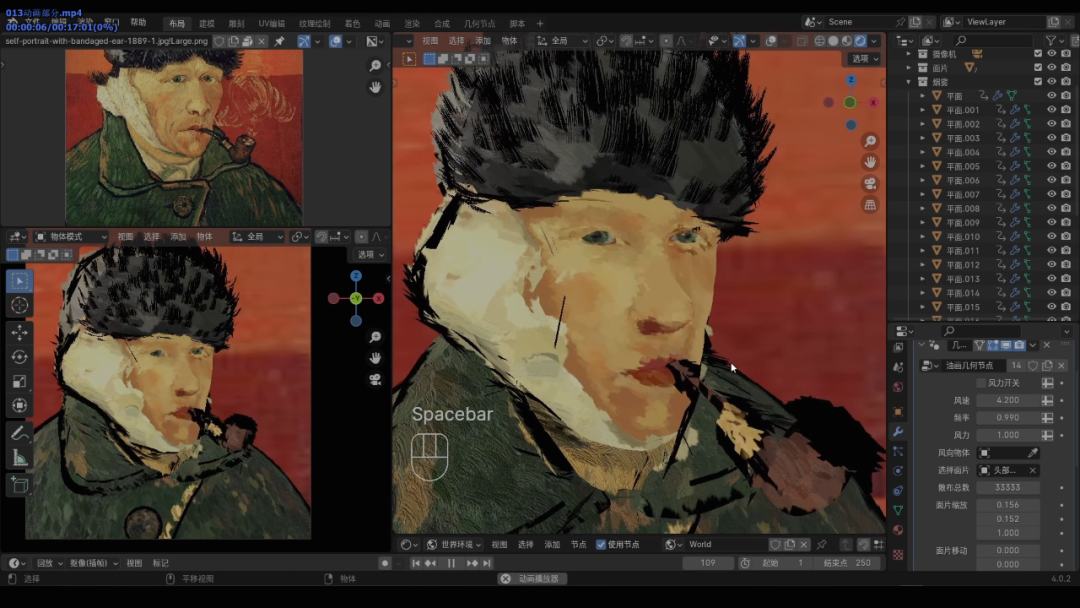Screen dimensions: 1080x608
Task: Open the 选项 dropdown in the main viewport
Action: (x=866, y=59)
